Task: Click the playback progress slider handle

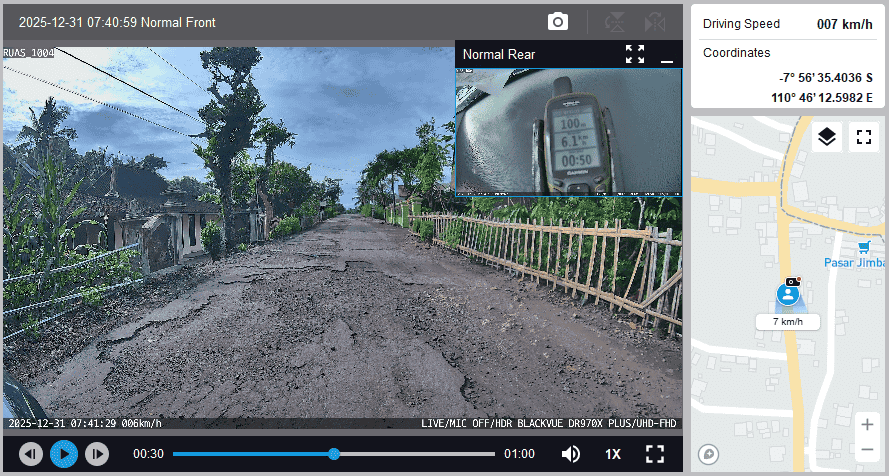Action: coord(334,454)
